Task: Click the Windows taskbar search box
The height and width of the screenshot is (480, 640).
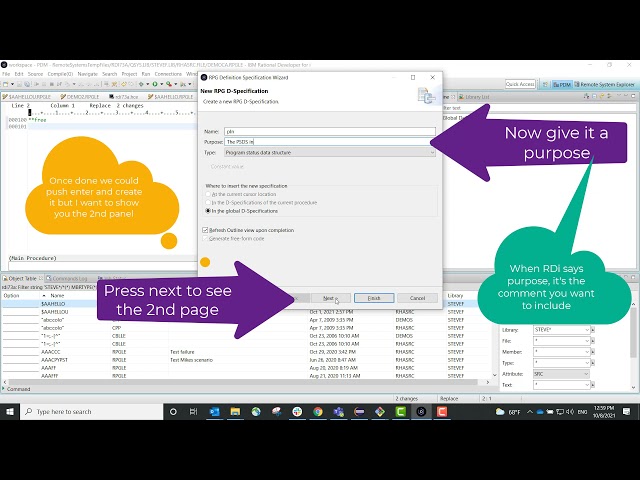Action: pyautogui.click(x=92, y=412)
